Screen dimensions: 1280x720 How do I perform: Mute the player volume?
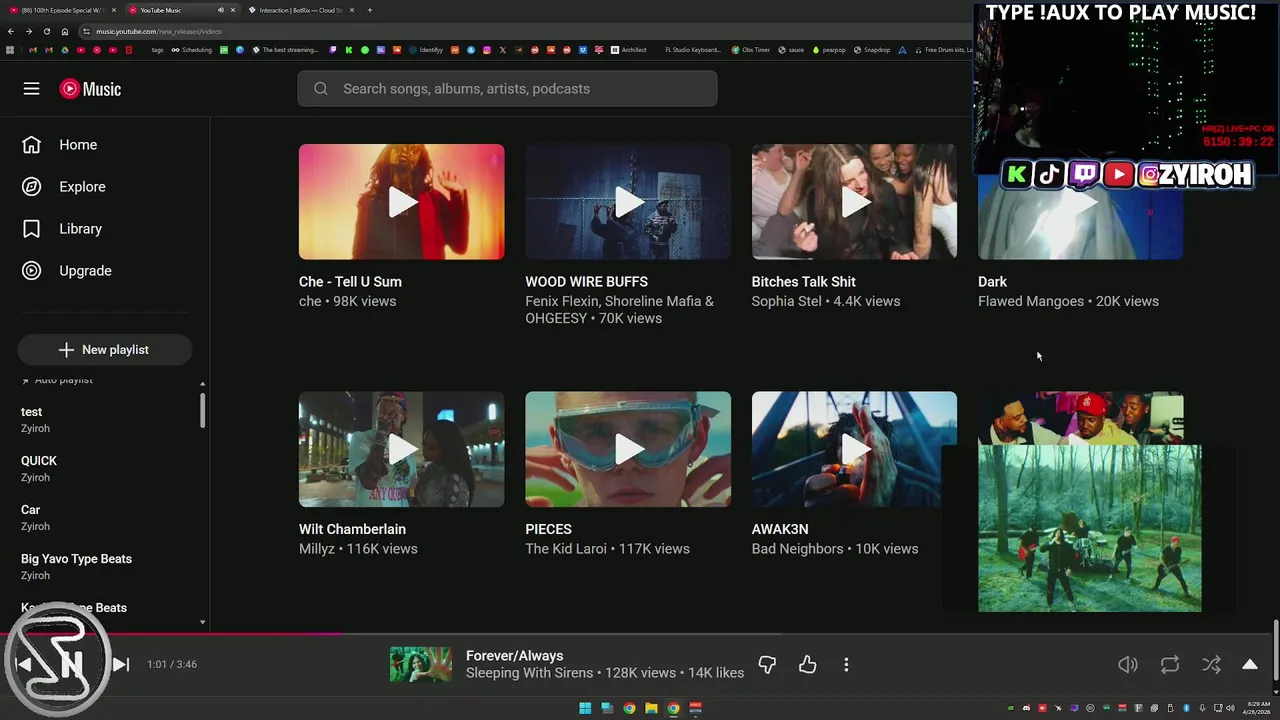point(1127,664)
